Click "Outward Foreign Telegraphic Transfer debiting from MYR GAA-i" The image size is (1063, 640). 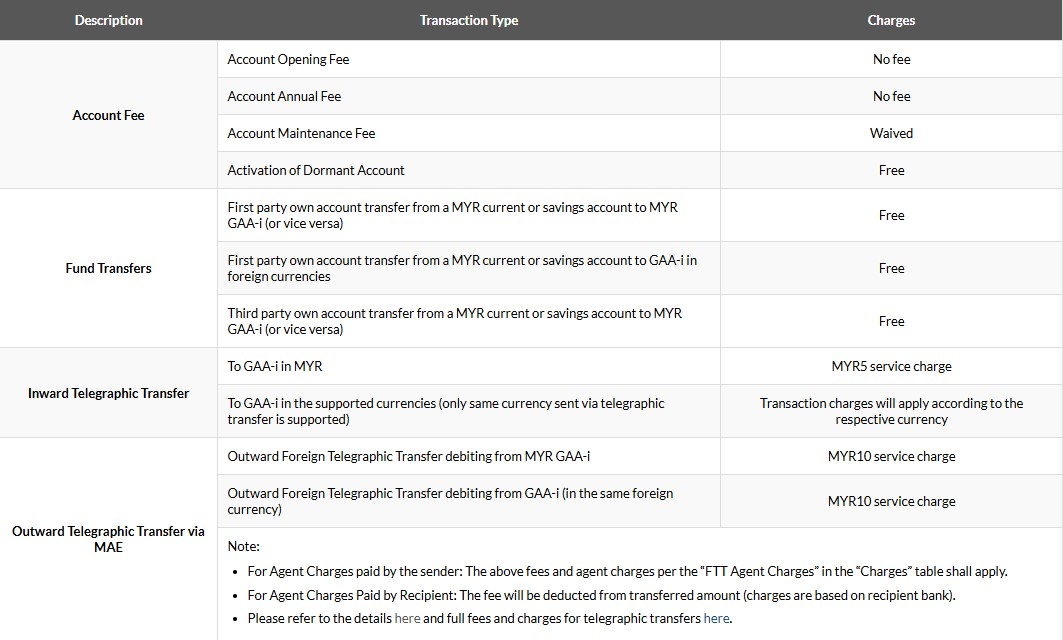408,456
